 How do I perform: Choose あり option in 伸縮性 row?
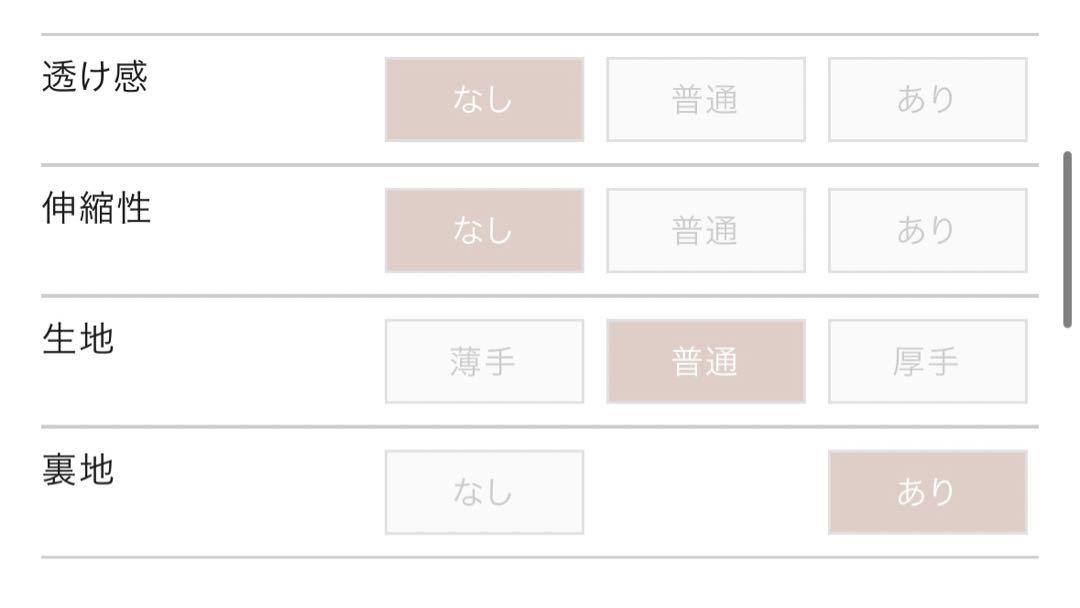pos(928,231)
